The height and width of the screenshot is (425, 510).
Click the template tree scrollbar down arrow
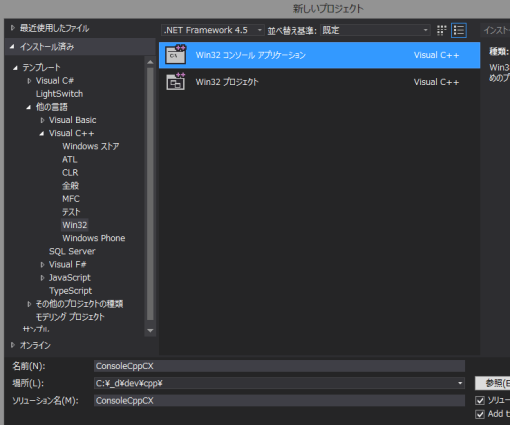tap(150, 331)
